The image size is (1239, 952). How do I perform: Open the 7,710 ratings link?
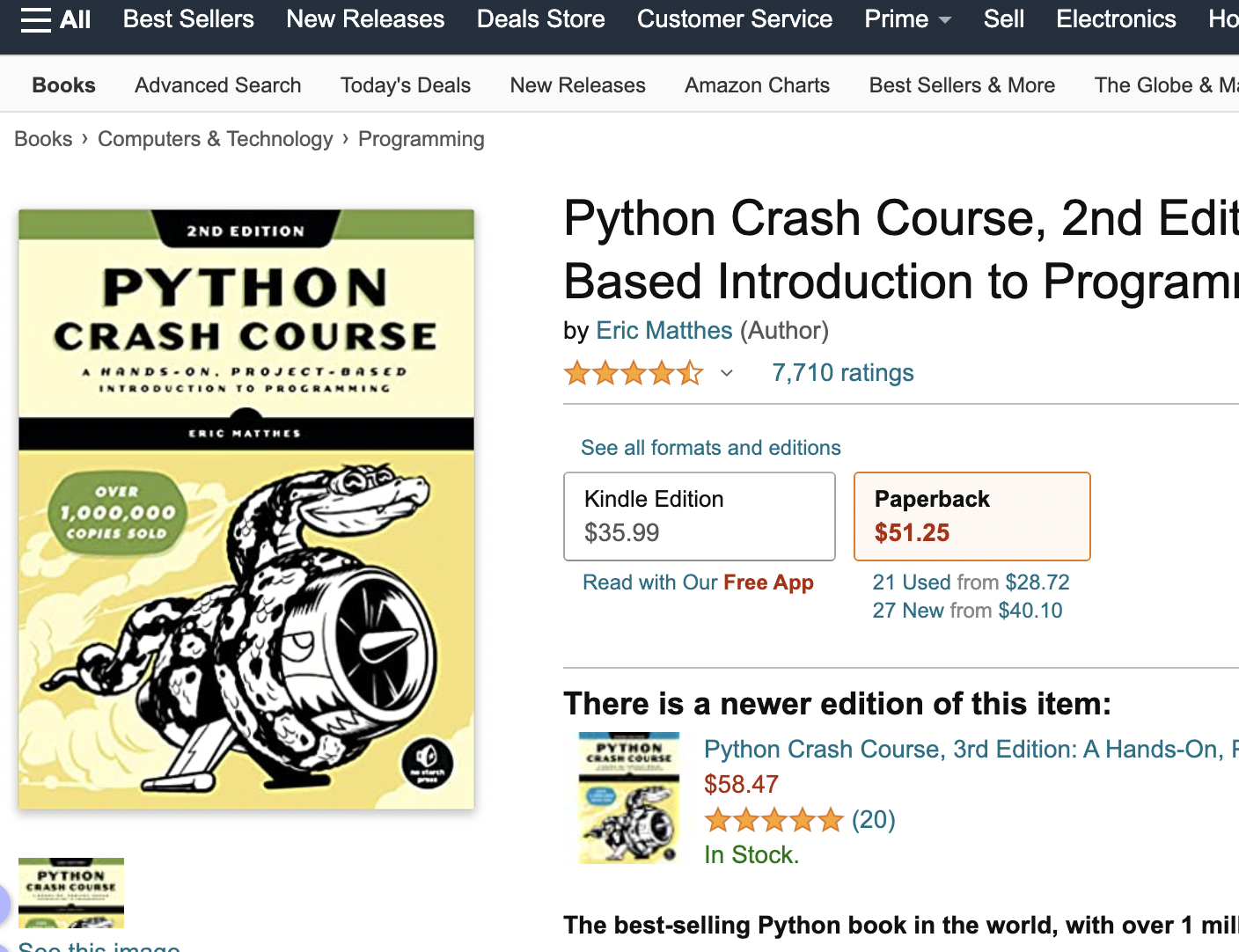click(x=842, y=373)
